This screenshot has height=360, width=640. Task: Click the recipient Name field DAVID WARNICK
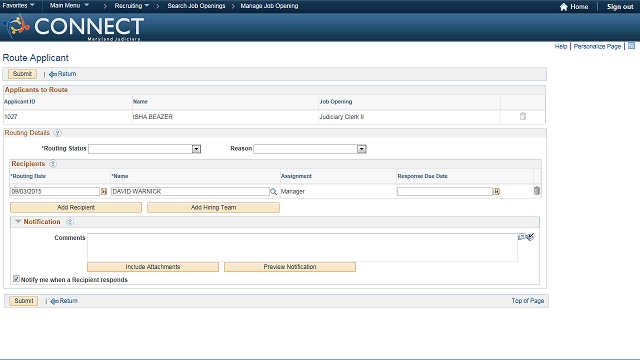pyautogui.click(x=190, y=191)
